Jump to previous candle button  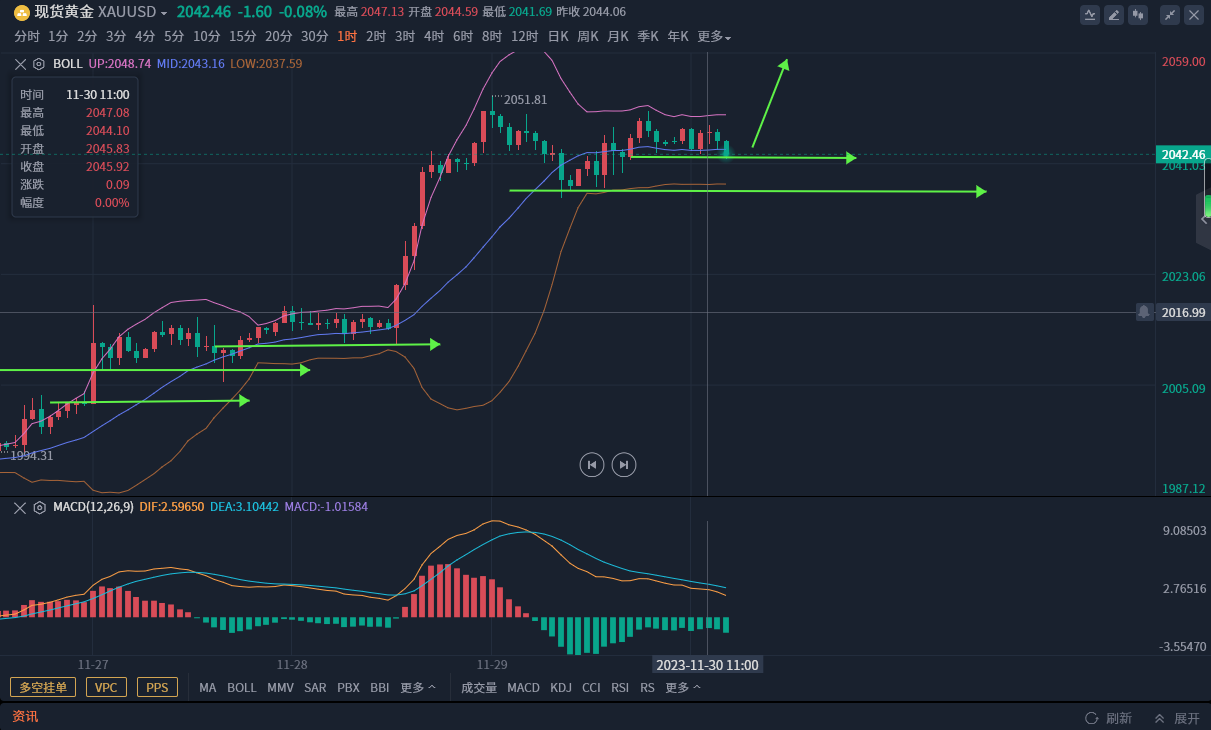[x=592, y=464]
